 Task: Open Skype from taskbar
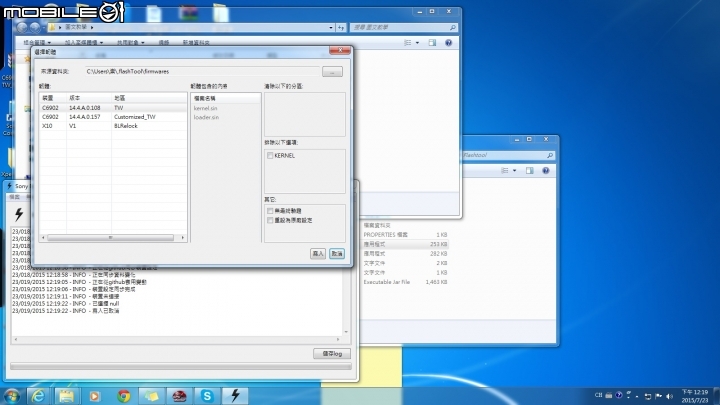coord(207,396)
